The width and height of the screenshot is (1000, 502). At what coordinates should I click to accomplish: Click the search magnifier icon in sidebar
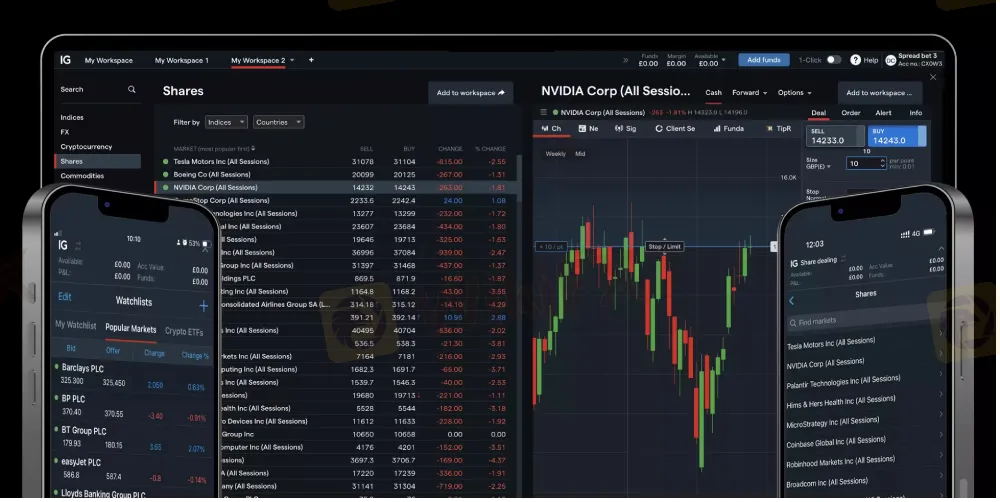point(131,90)
